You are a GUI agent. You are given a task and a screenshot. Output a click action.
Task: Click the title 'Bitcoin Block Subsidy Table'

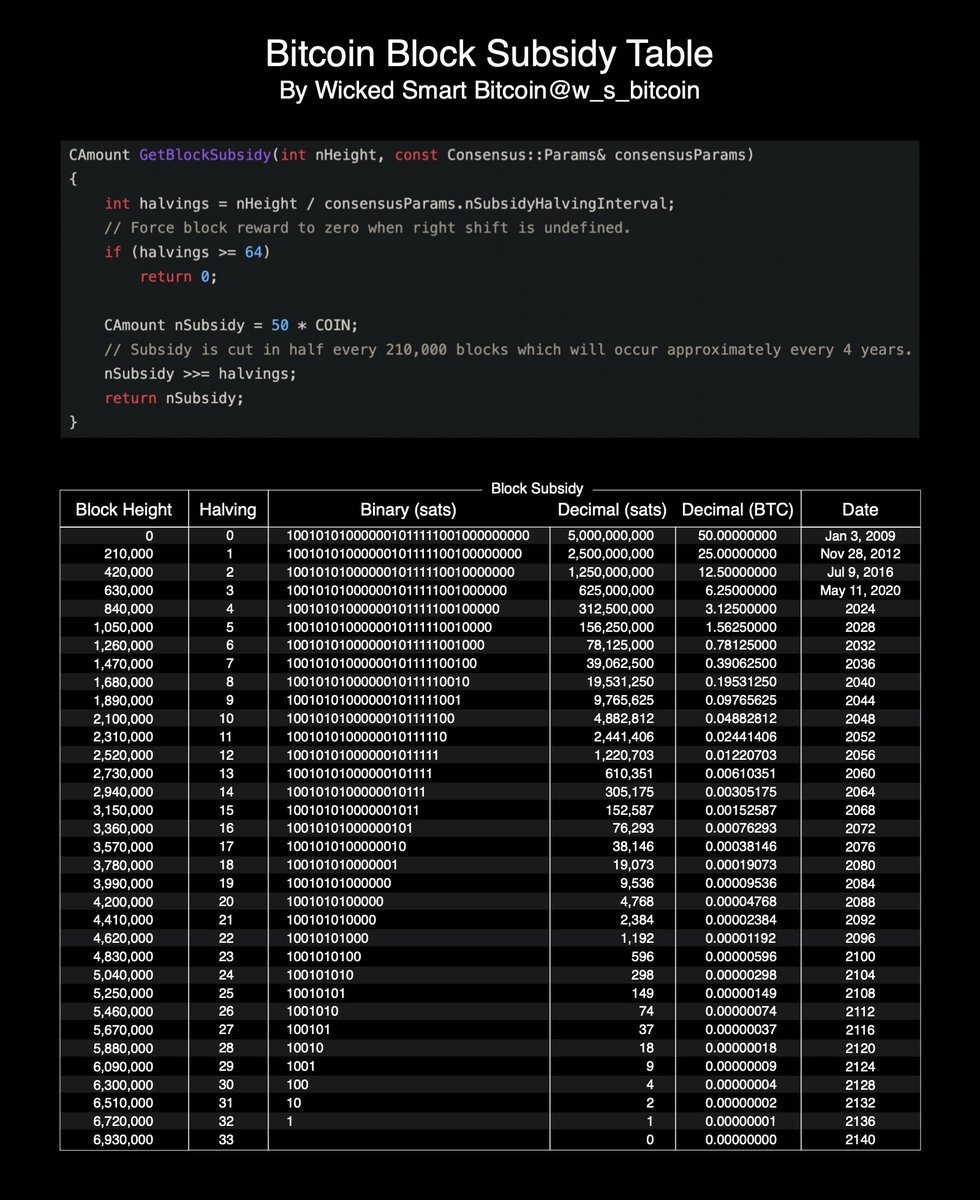tap(490, 53)
